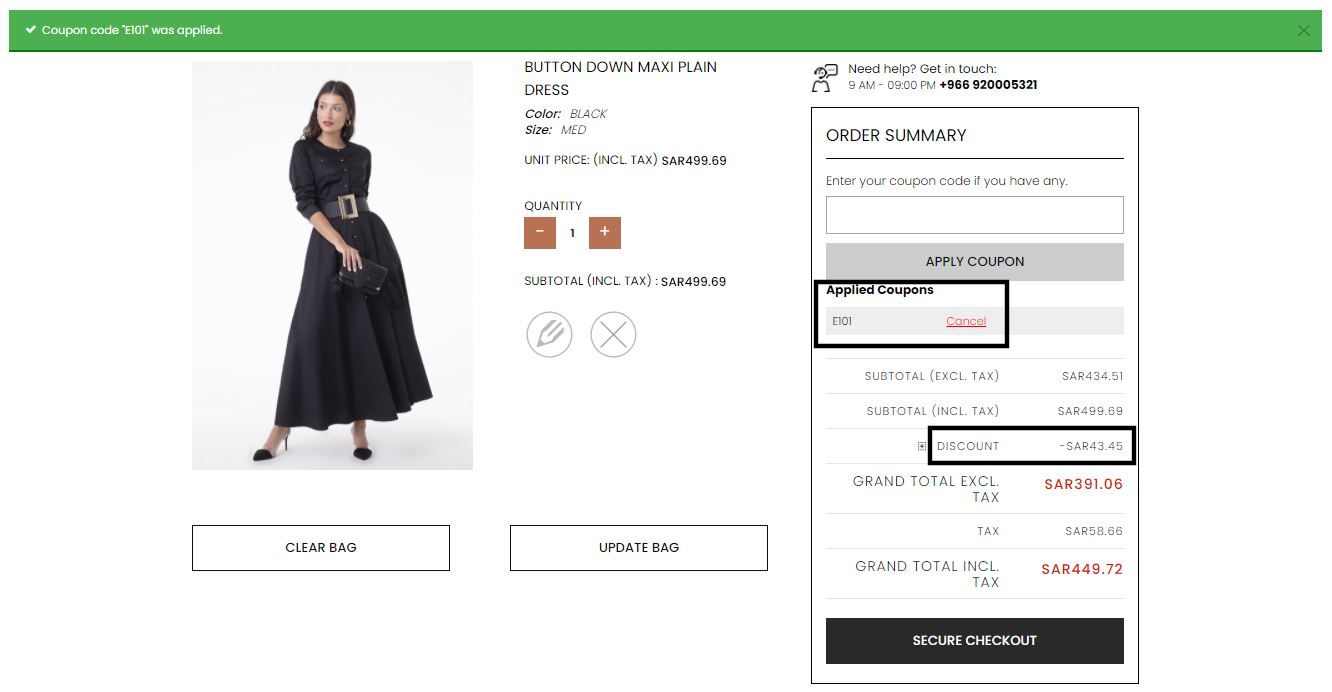Decrease quantity with the minus icon
The width and height of the screenshot is (1332, 692).
pyautogui.click(x=539, y=232)
